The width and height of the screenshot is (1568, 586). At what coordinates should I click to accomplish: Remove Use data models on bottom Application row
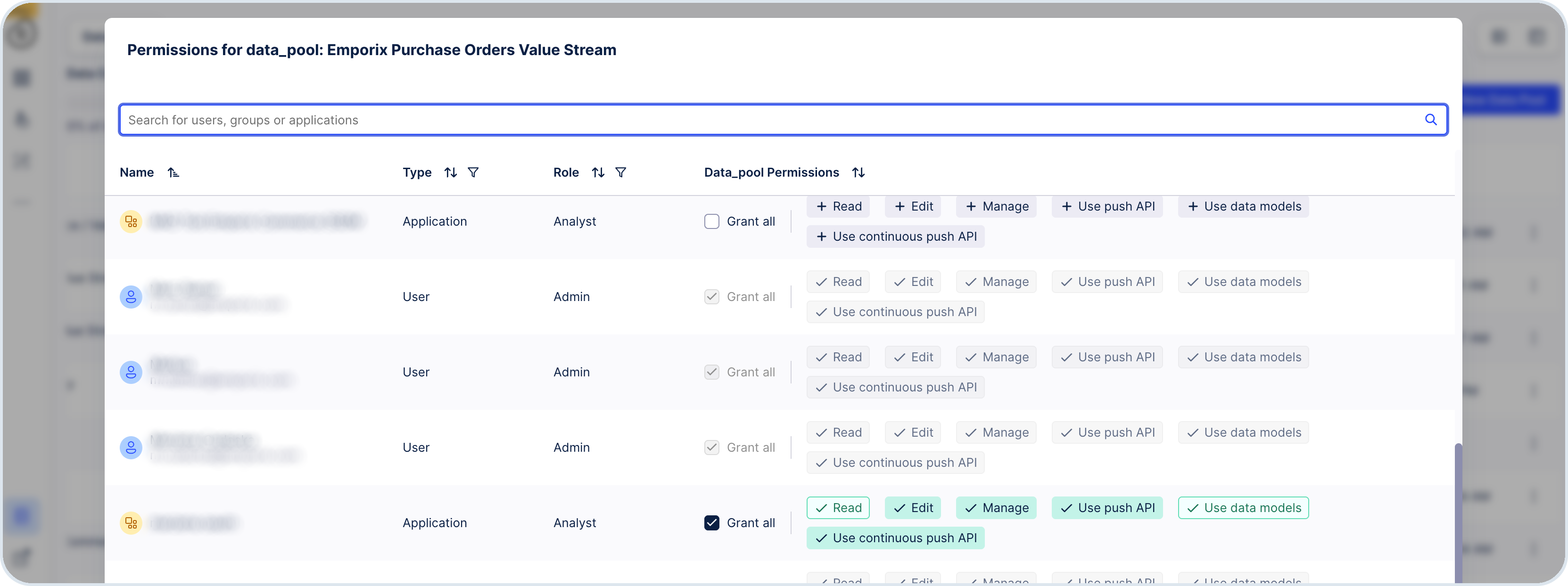point(1244,508)
